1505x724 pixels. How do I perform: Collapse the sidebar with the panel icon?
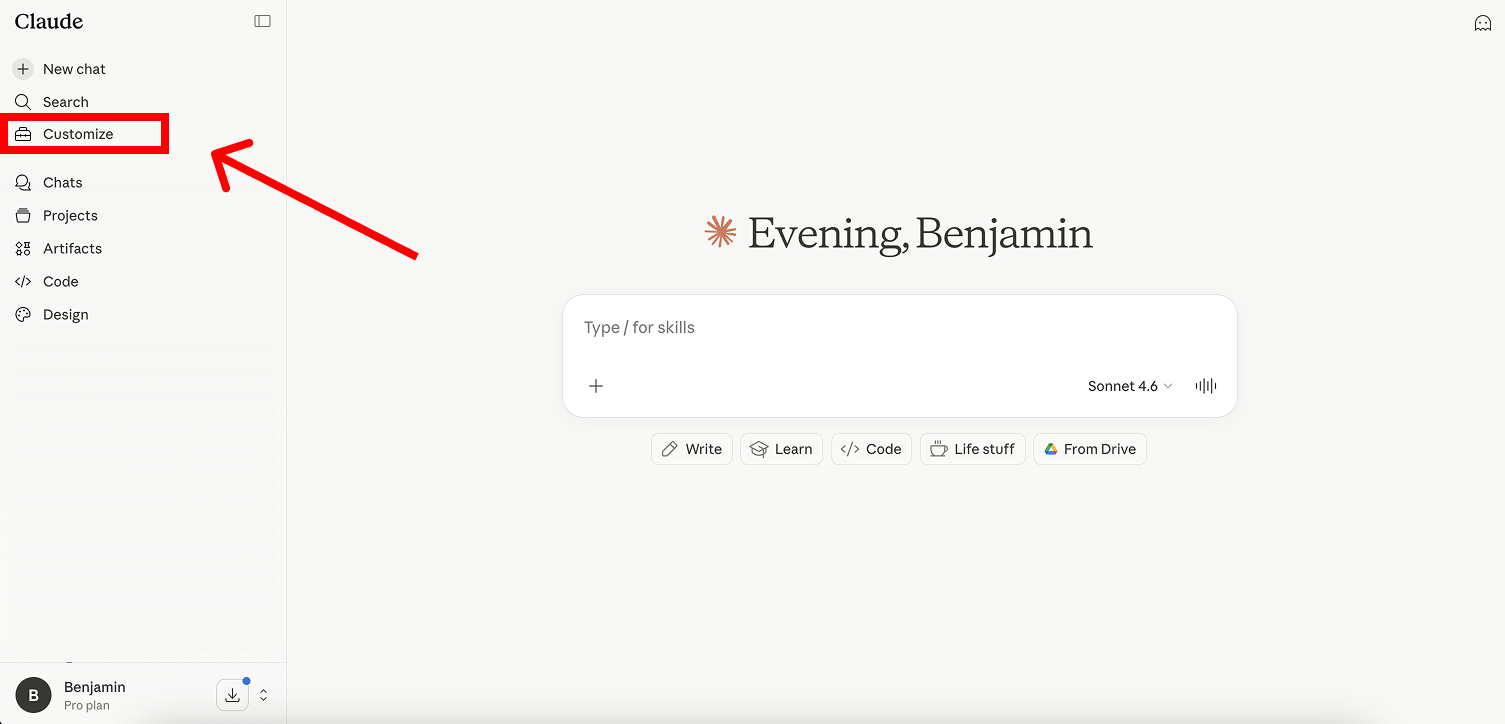[262, 21]
